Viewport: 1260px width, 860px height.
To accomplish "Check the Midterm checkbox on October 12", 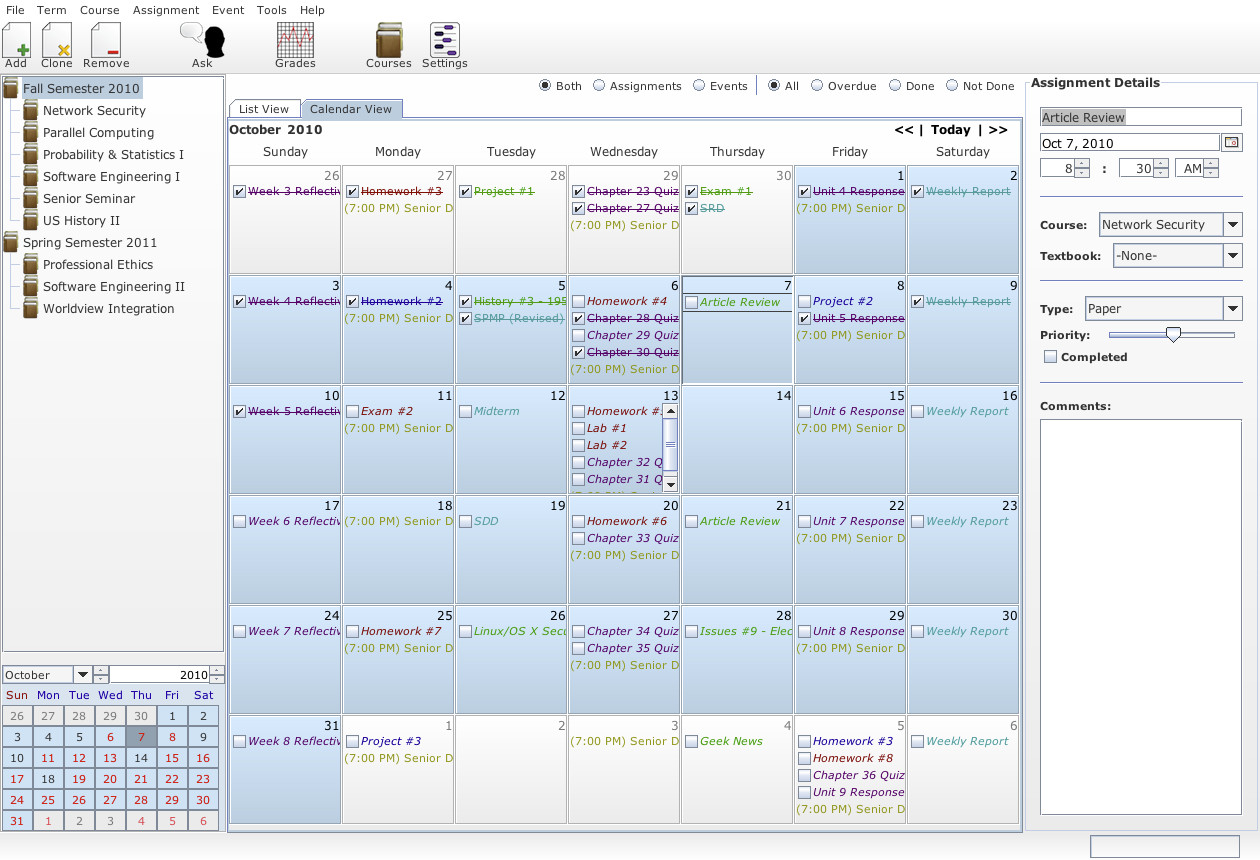I will (465, 412).
